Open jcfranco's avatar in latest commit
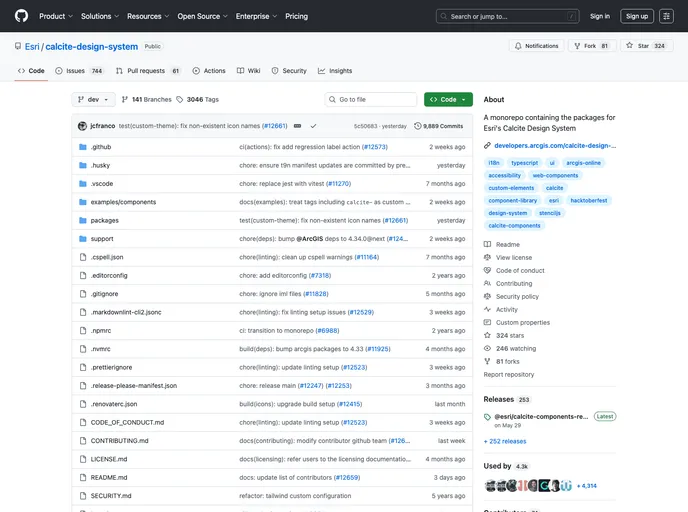This screenshot has height=512, width=688. 82,126
